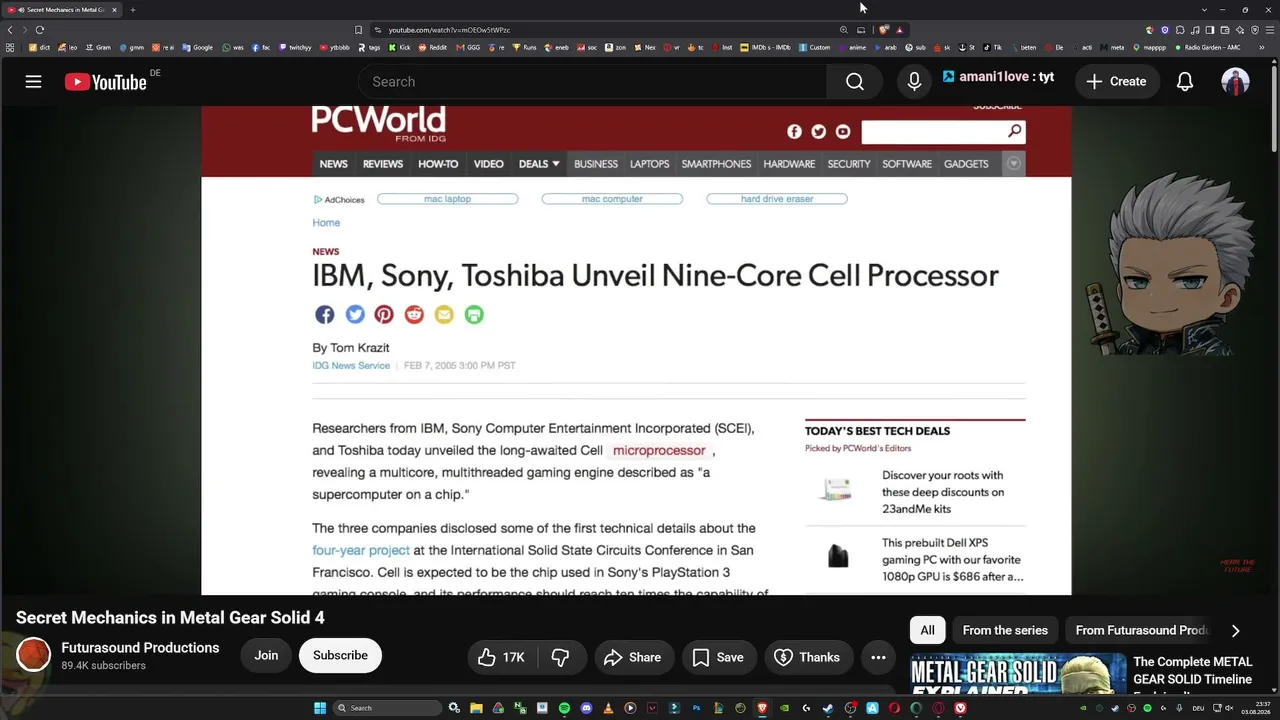Viewport: 1280px width, 720px height.
Task: Join the Futurasound Productions channel
Action: pyautogui.click(x=266, y=655)
